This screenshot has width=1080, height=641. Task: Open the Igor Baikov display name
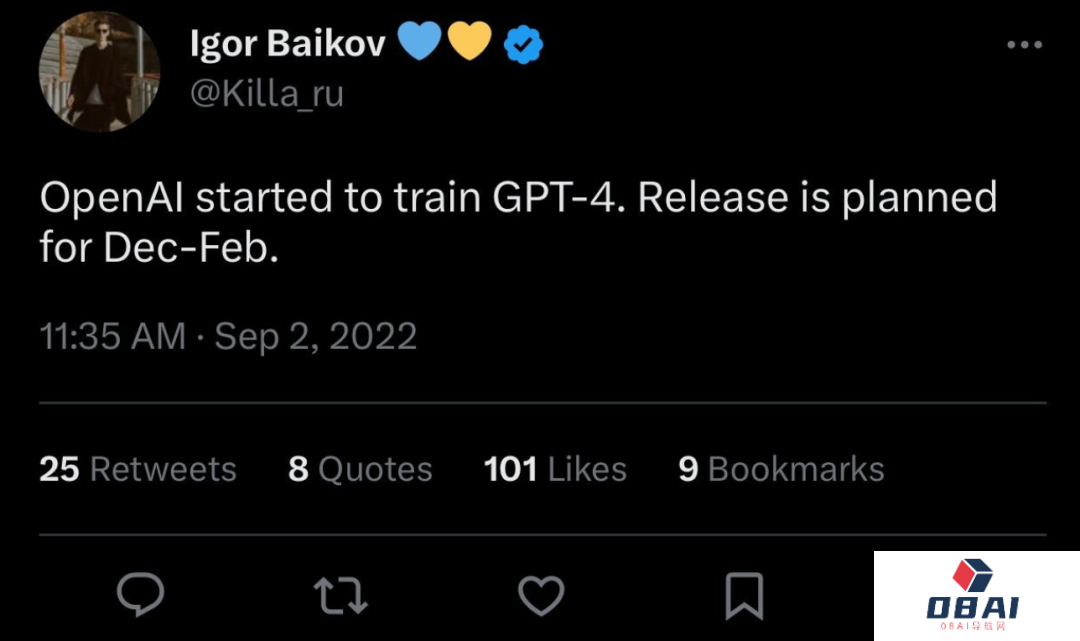tap(287, 44)
